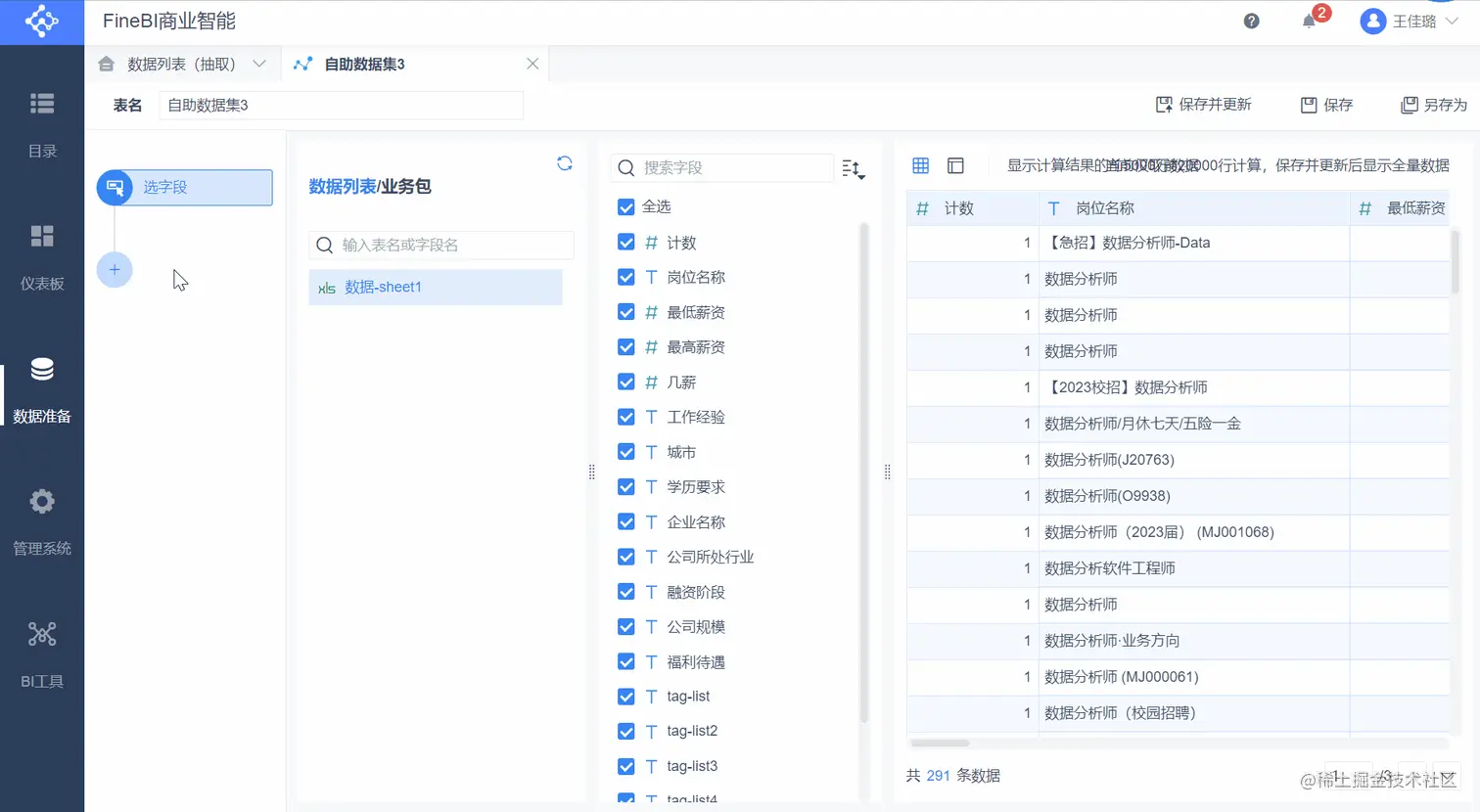Uncheck the 福利待遇 field checkbox
The height and width of the screenshot is (812, 1480).
coord(626,661)
